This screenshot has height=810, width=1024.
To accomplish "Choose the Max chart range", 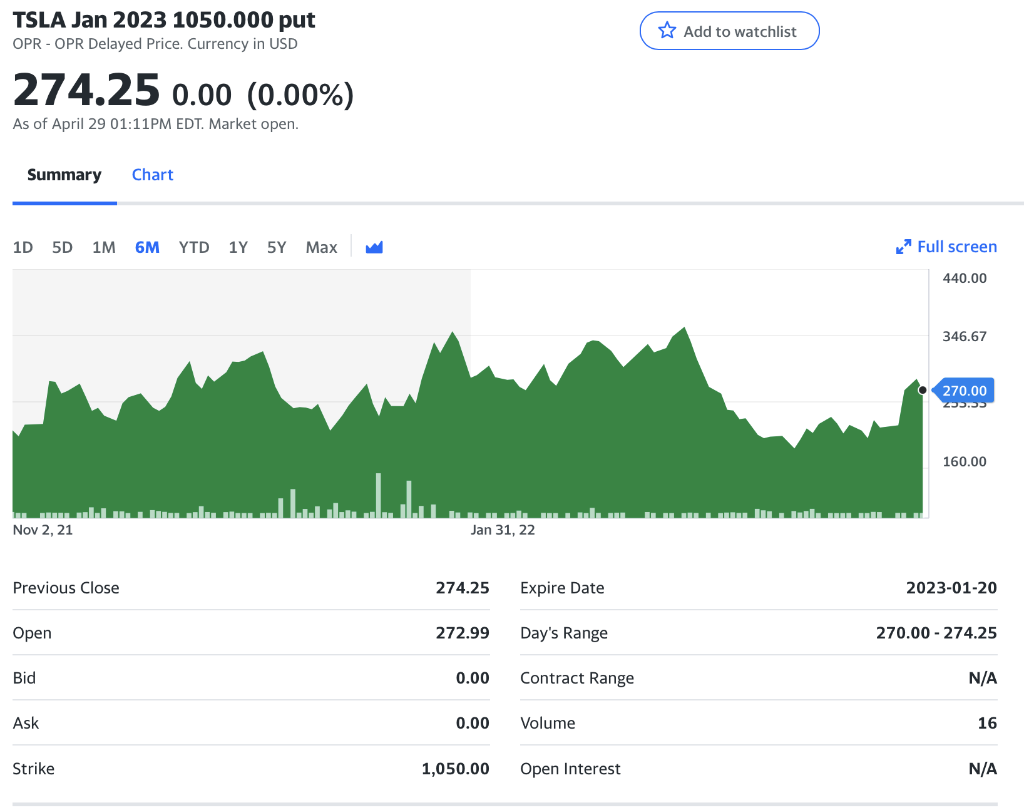I will (x=321, y=248).
